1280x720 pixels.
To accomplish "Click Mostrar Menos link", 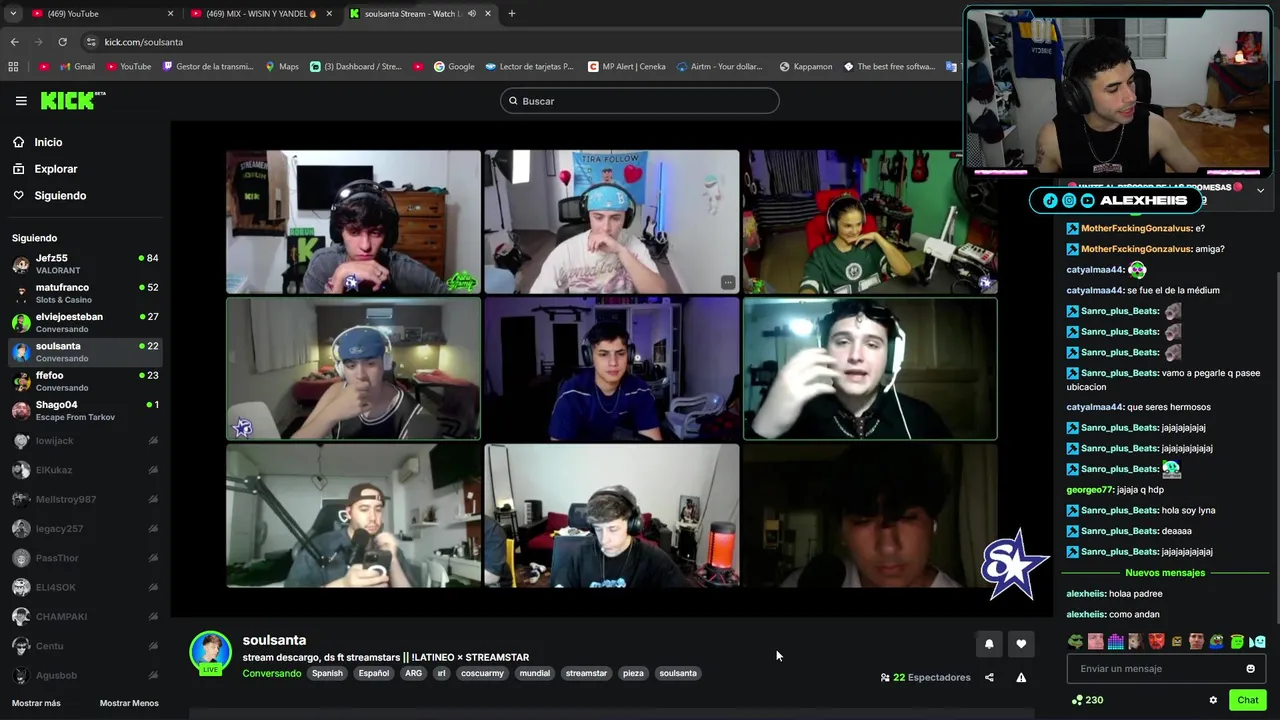I will (x=129, y=703).
